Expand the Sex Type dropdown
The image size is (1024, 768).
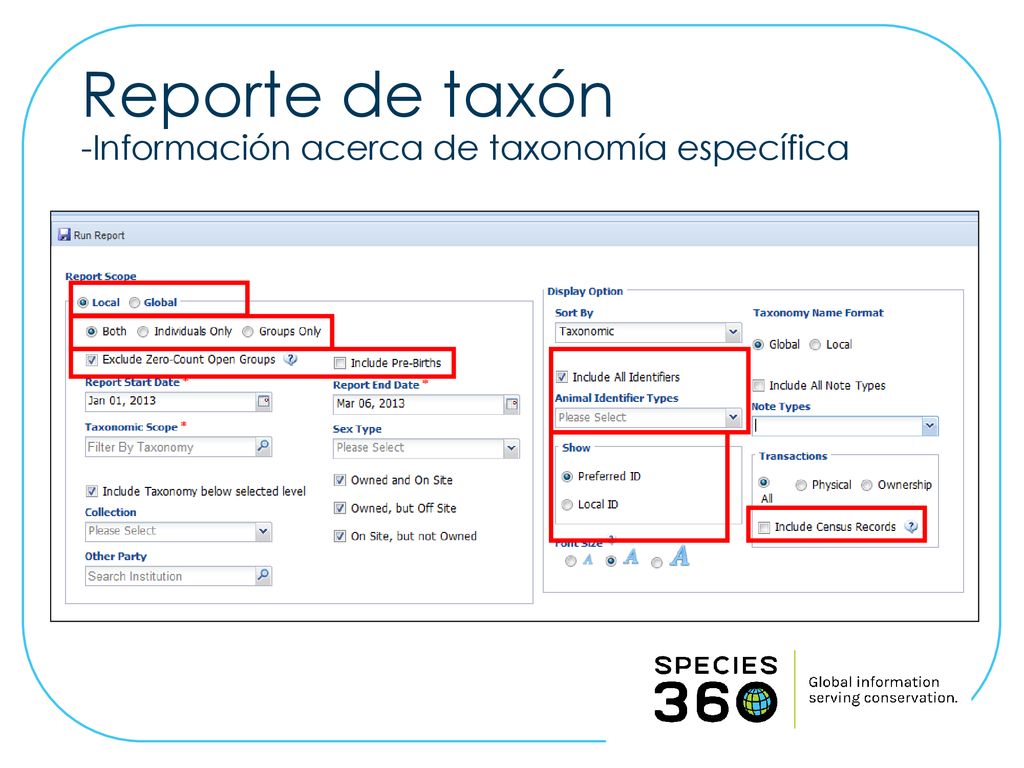click(511, 448)
